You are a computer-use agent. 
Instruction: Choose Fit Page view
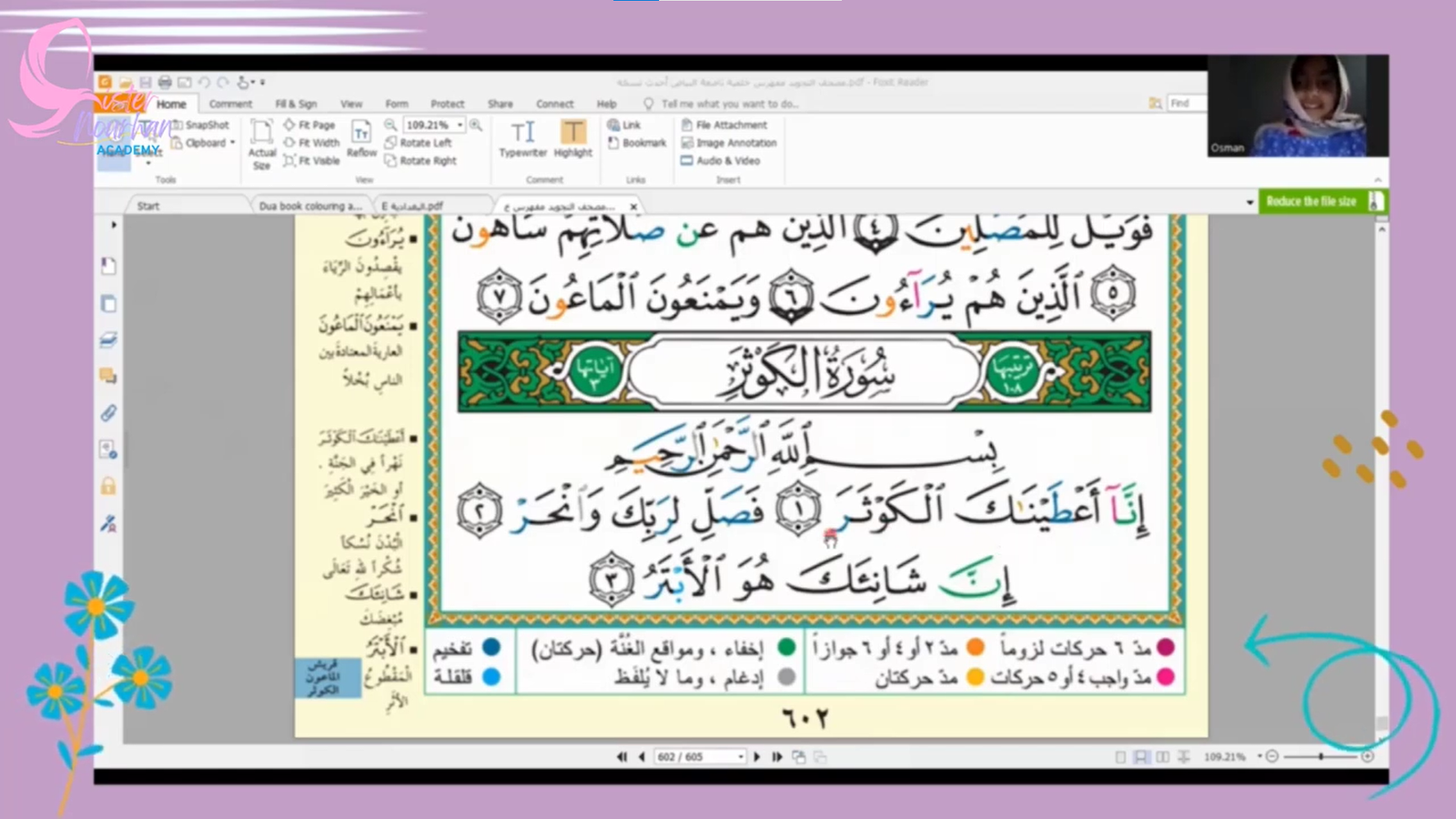coord(309,125)
